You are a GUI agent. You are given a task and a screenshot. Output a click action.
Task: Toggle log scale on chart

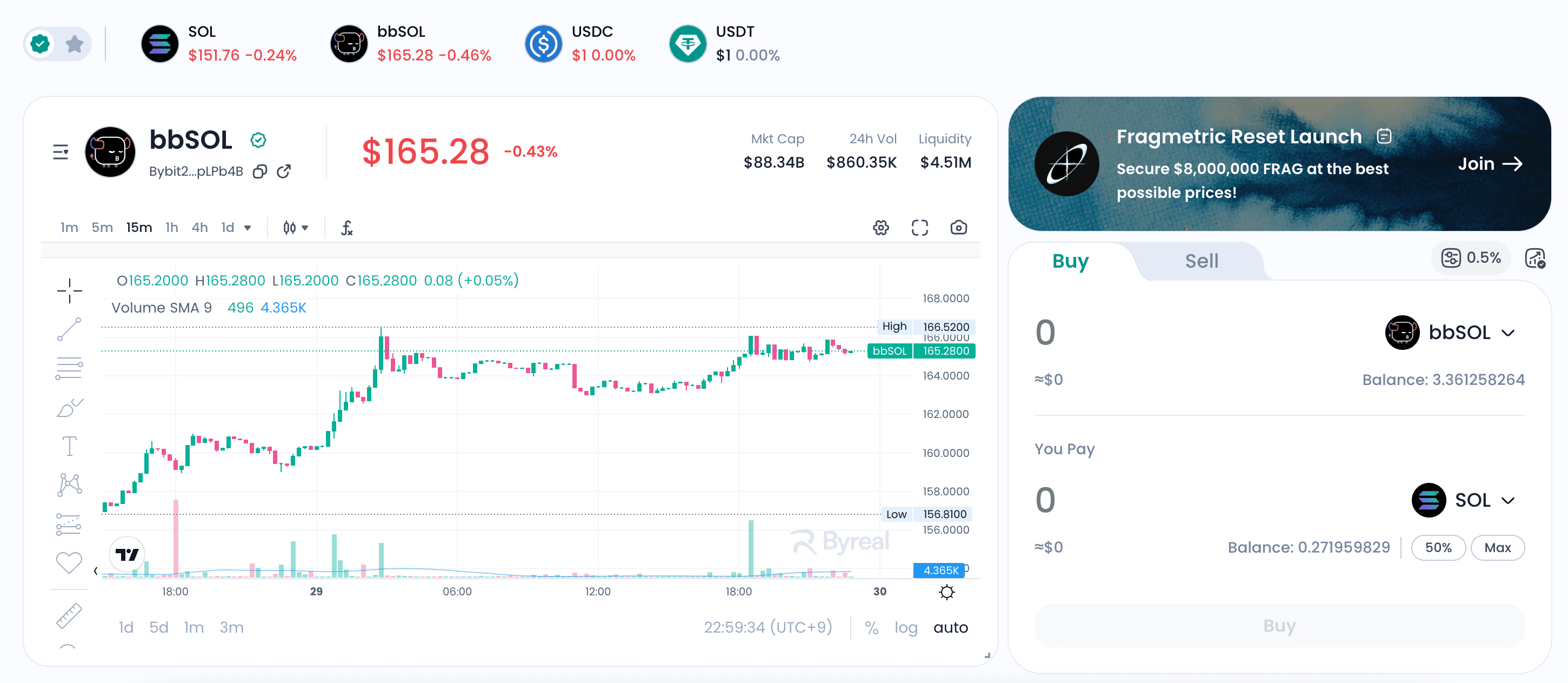click(906, 628)
